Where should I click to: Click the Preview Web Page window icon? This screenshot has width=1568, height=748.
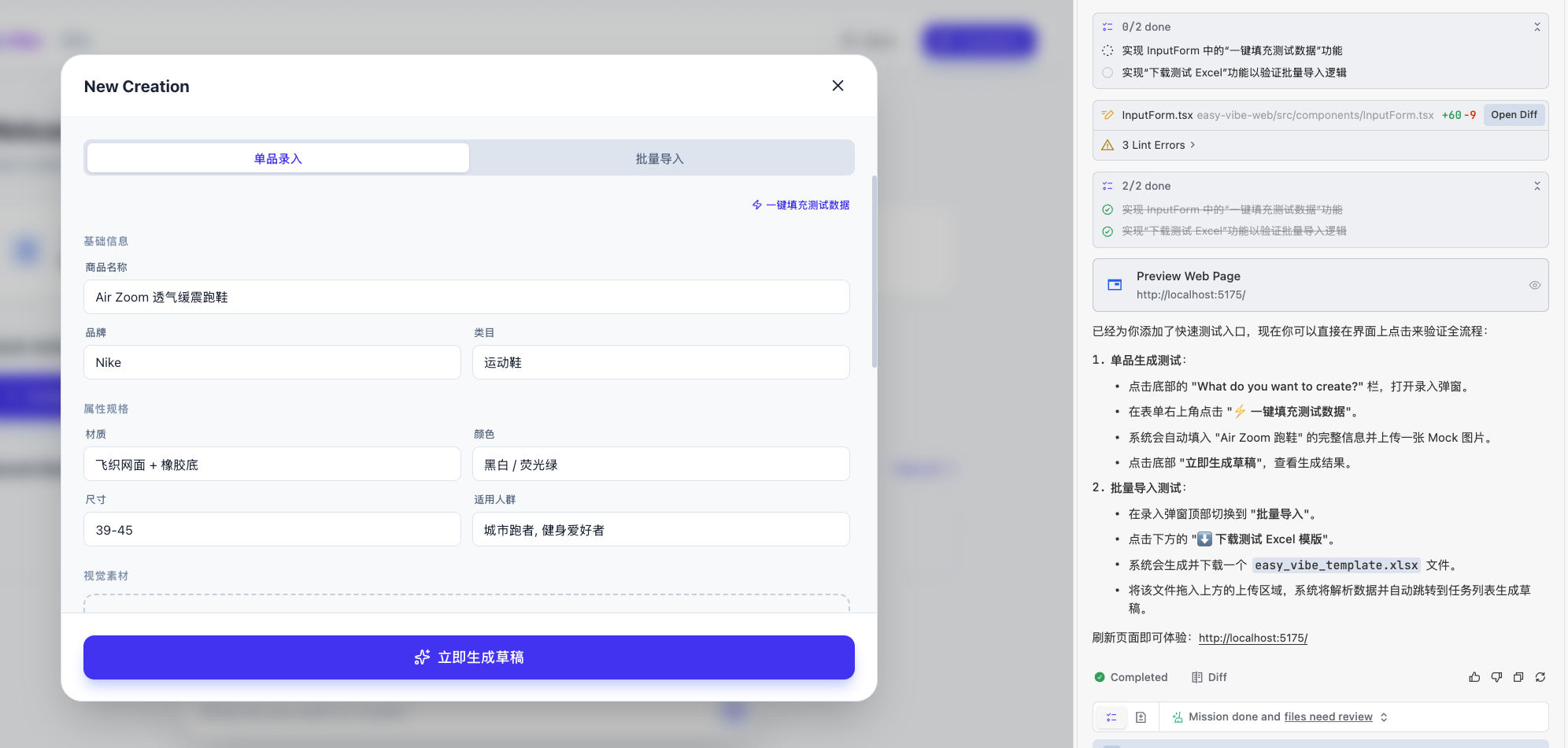pos(1115,285)
